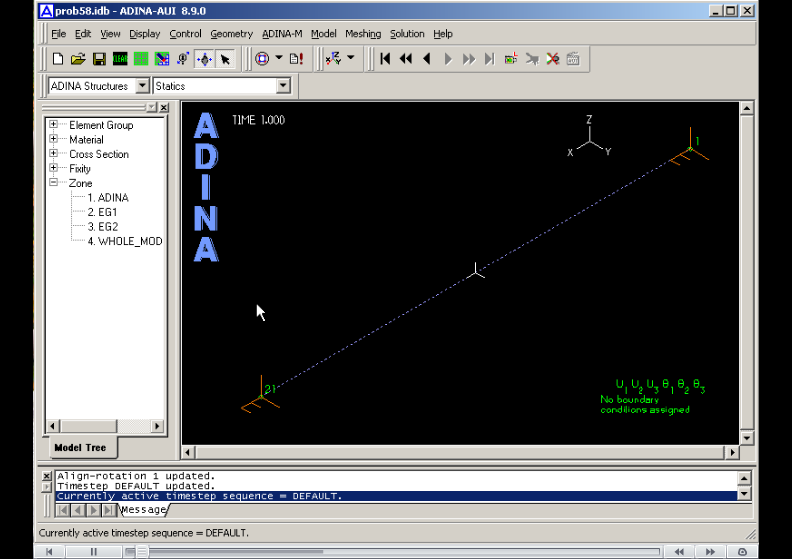Open the Meshing menu
This screenshot has width=792, height=559.
pyautogui.click(x=363, y=34)
